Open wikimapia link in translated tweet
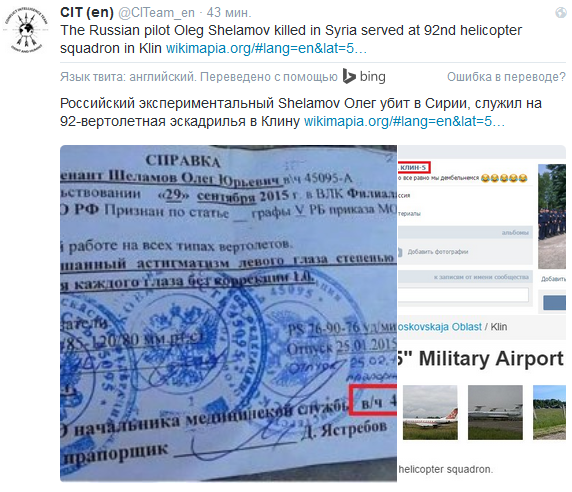The height and width of the screenshot is (492, 572). [404, 121]
